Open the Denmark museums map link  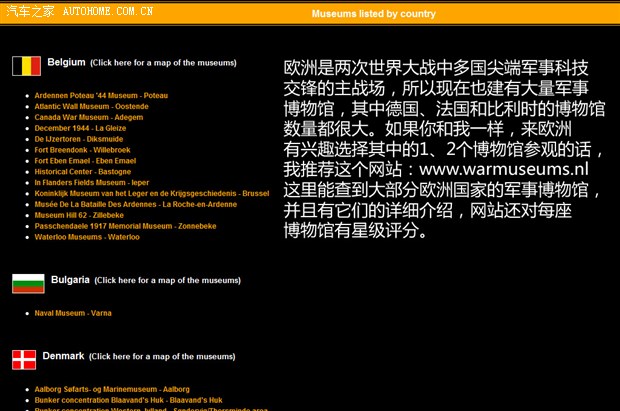pyautogui.click(x=162, y=356)
